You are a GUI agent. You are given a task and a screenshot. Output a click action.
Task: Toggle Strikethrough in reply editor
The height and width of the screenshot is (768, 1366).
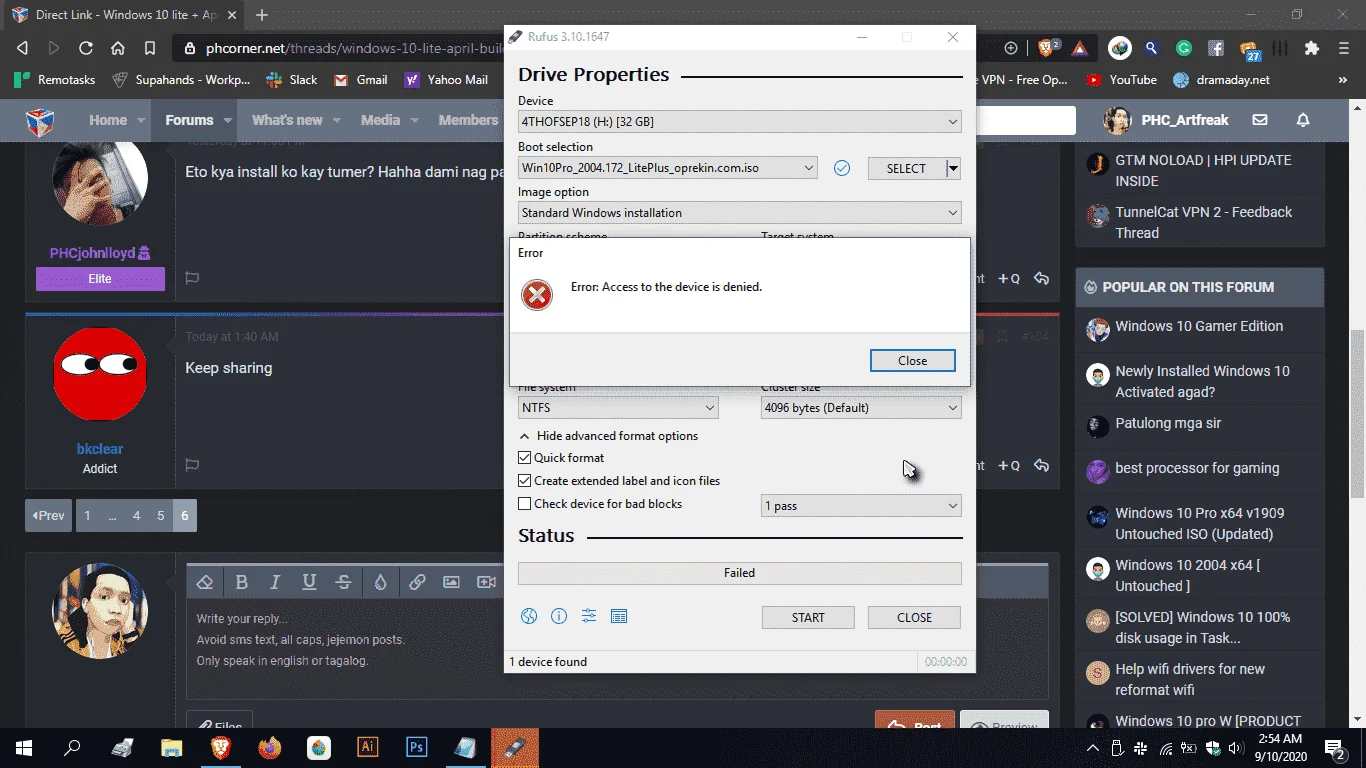pyautogui.click(x=343, y=582)
